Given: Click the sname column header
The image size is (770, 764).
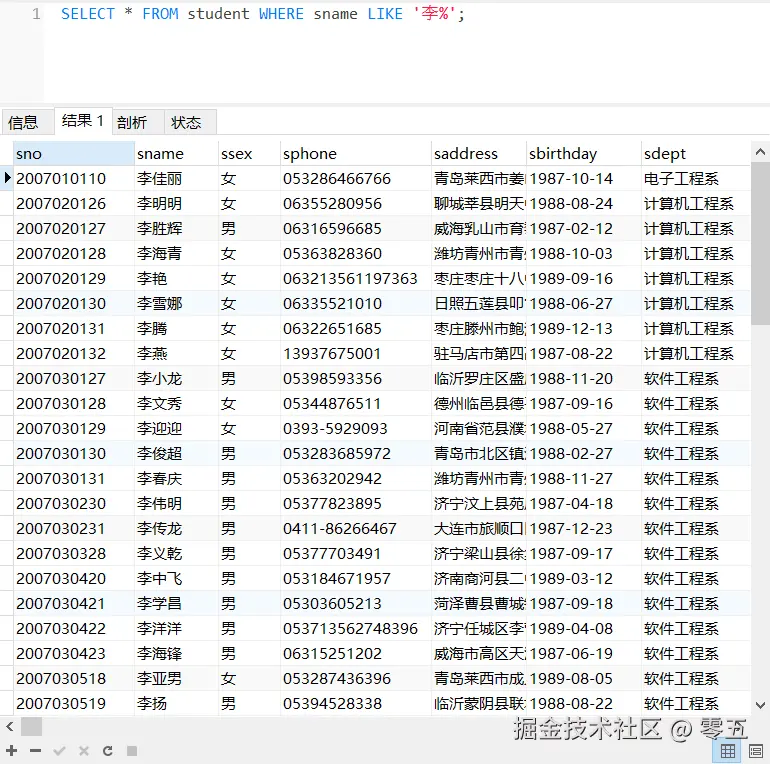Looking at the screenshot, I should click(176, 154).
